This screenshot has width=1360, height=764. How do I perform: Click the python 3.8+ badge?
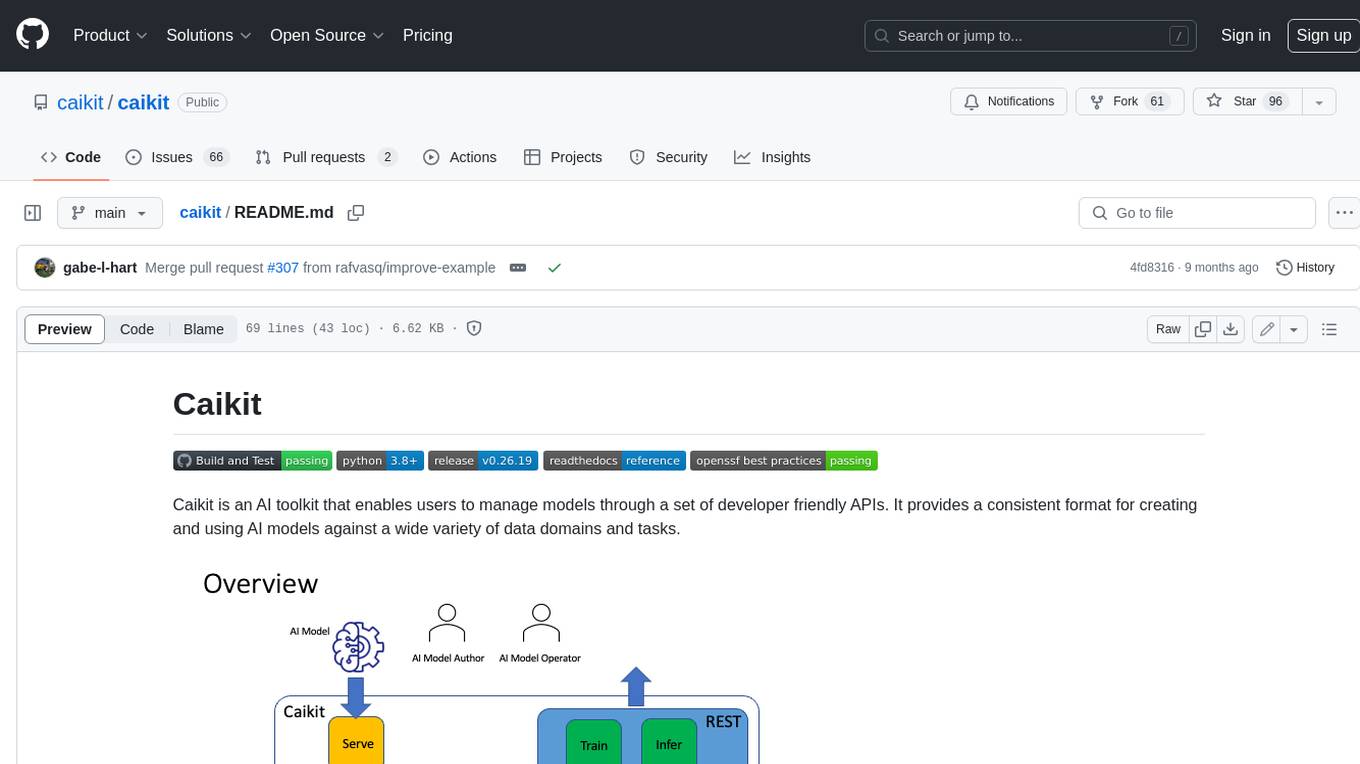point(380,461)
